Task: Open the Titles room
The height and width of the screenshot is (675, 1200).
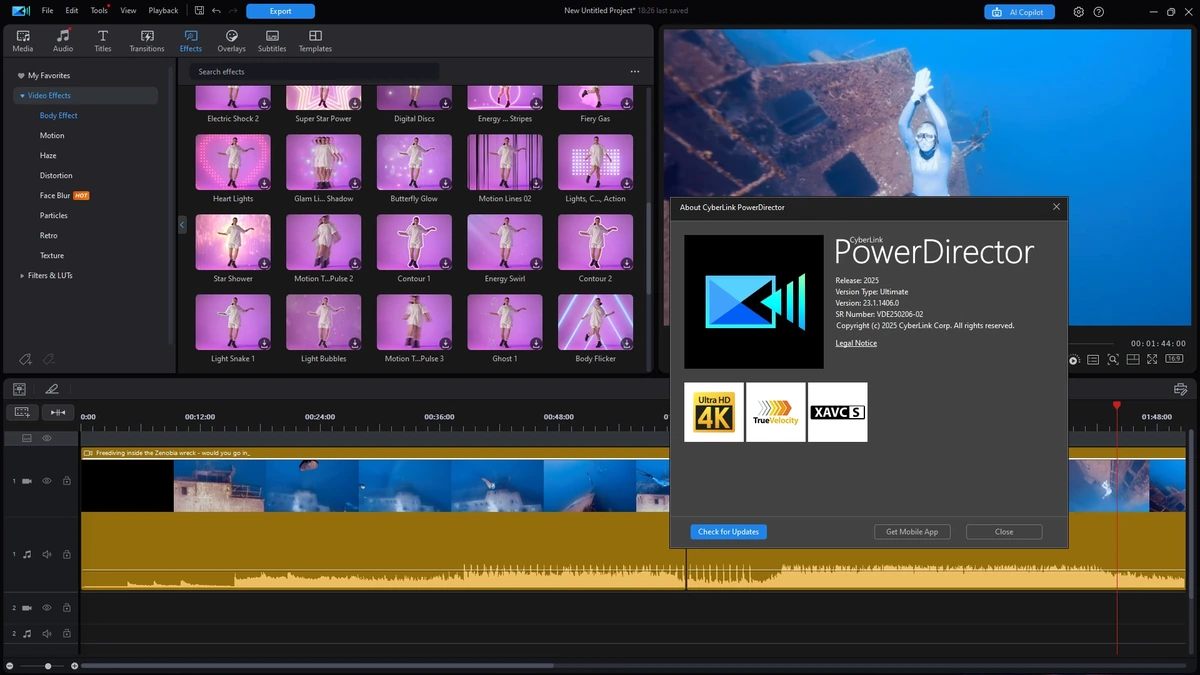Action: tap(103, 41)
